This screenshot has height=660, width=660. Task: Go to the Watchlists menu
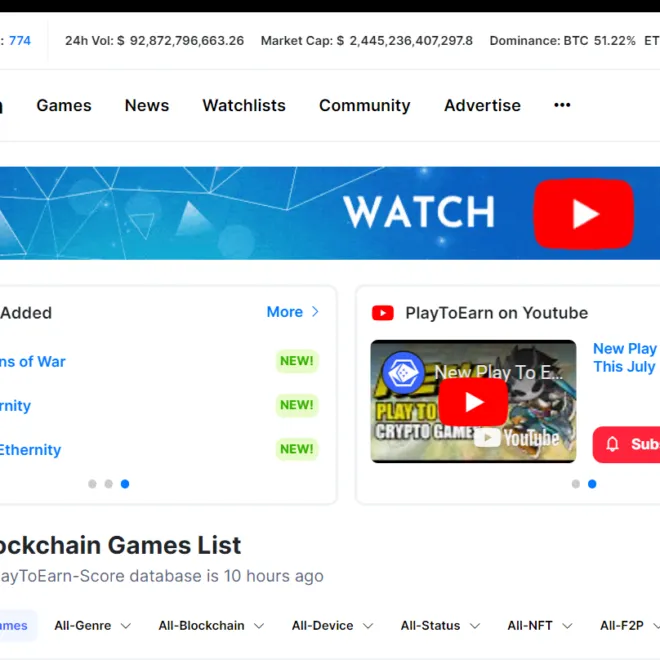point(244,105)
